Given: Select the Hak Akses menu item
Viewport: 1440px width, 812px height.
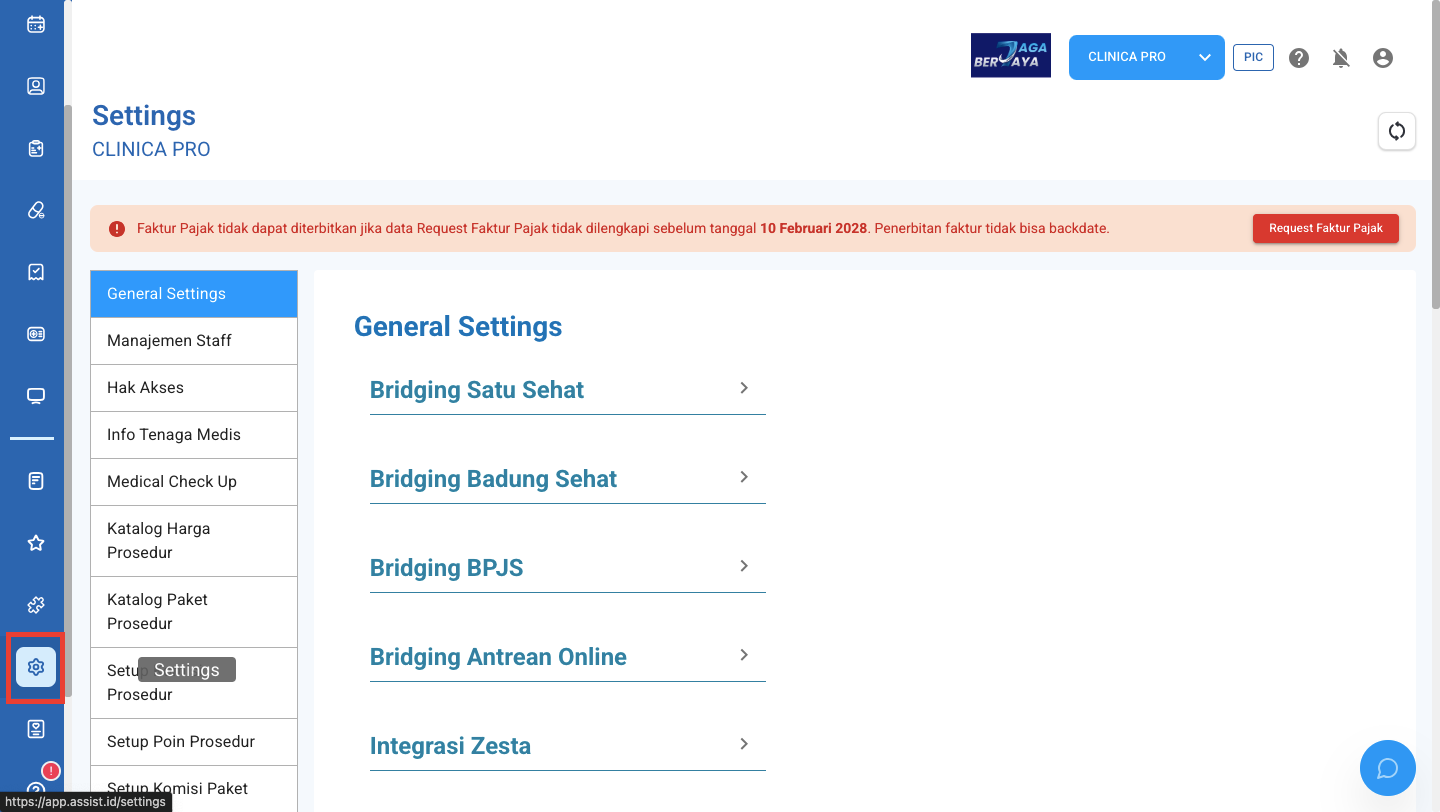Looking at the screenshot, I should click(194, 388).
